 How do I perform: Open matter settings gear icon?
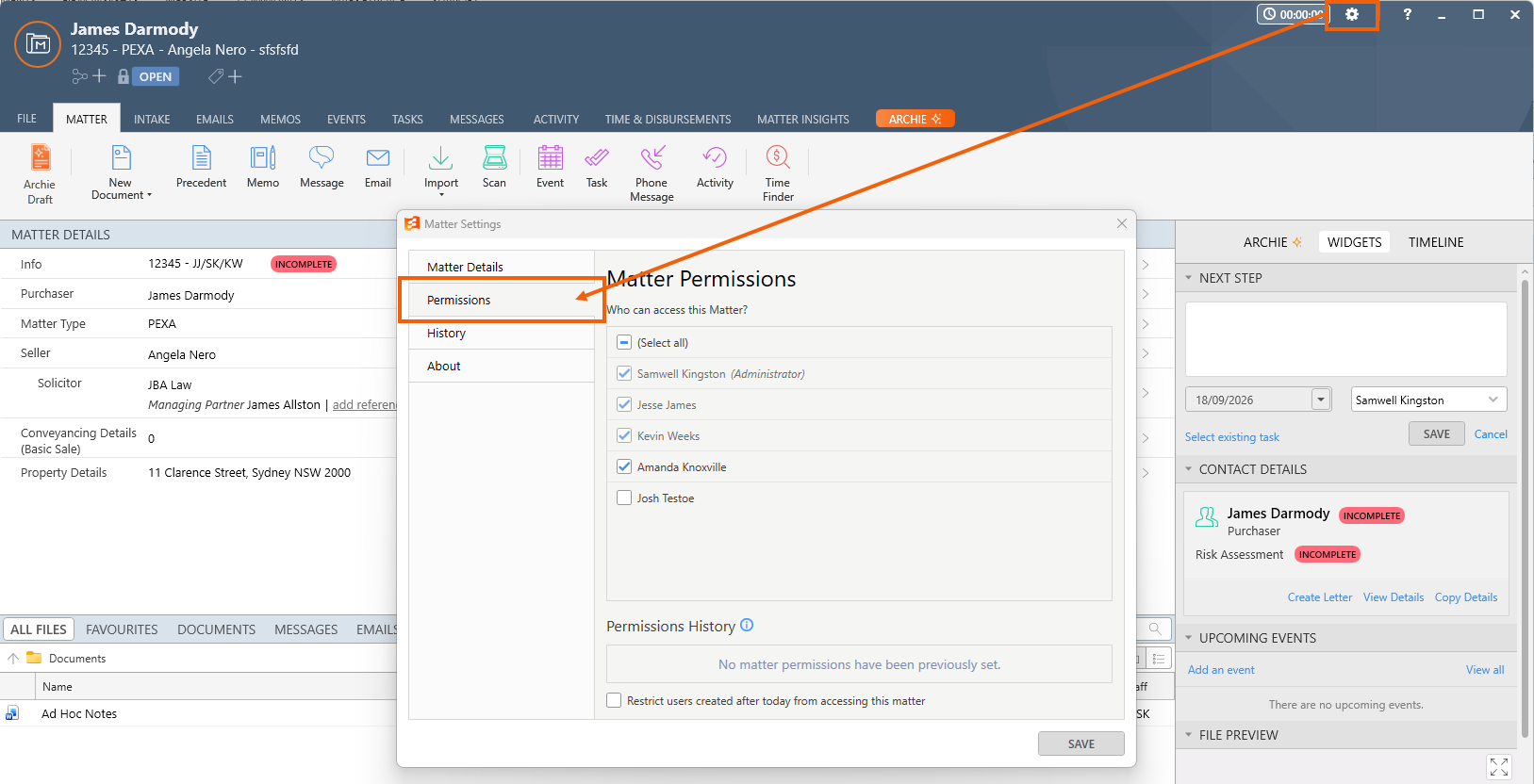tap(1352, 14)
